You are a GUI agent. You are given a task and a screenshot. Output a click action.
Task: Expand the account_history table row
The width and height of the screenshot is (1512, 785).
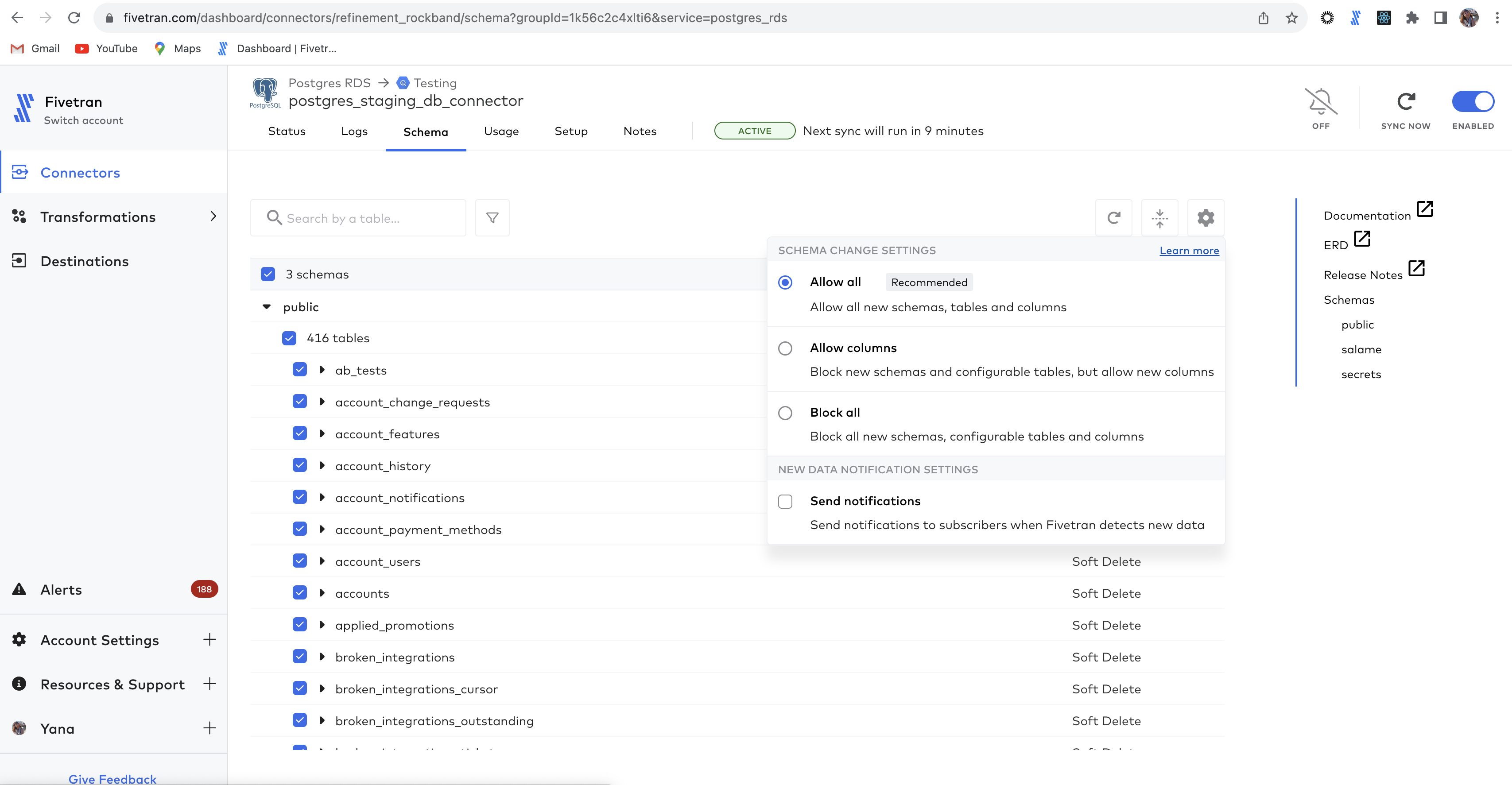point(322,466)
